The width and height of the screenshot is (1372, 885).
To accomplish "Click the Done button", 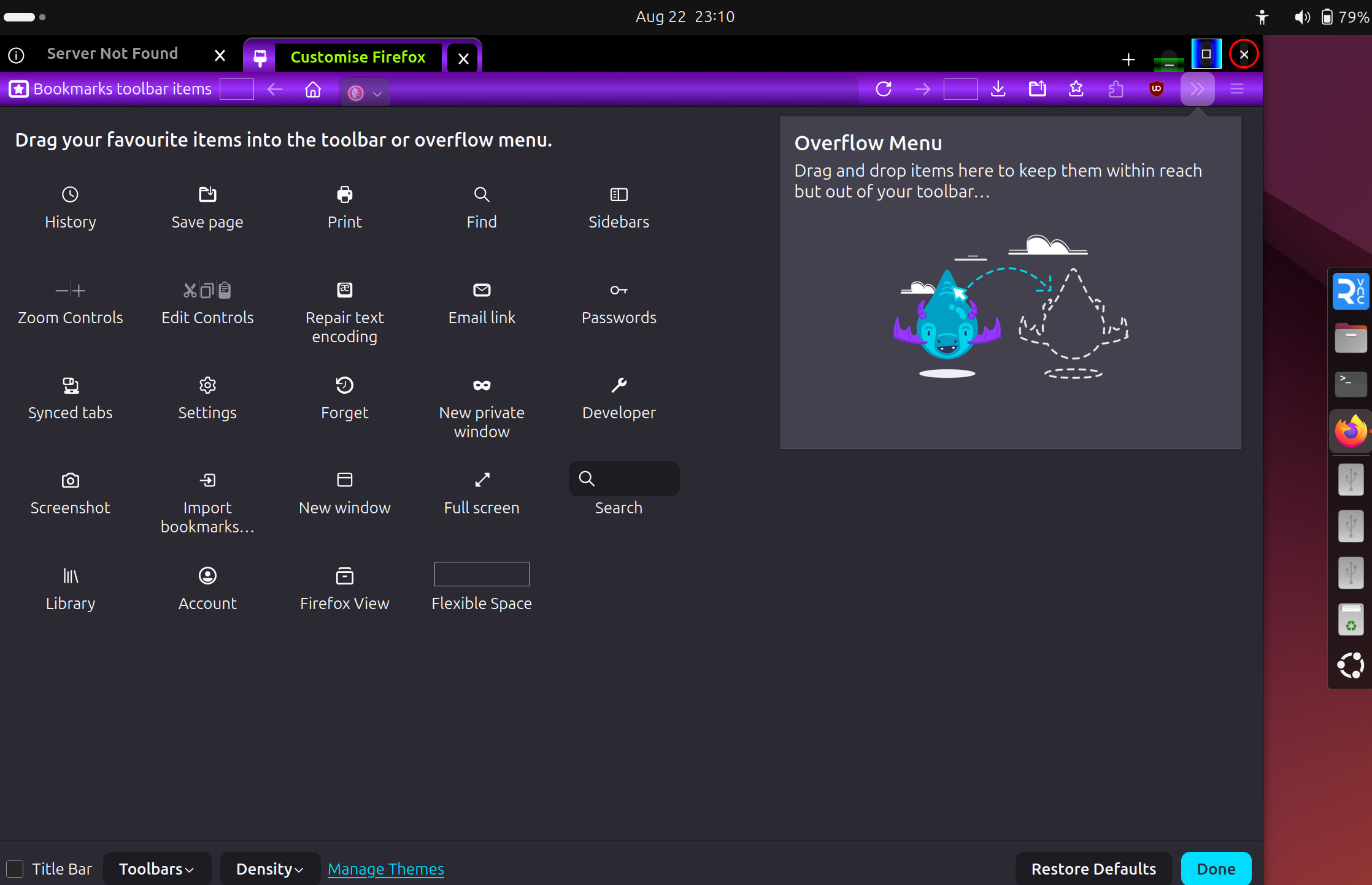I will click(x=1216, y=868).
